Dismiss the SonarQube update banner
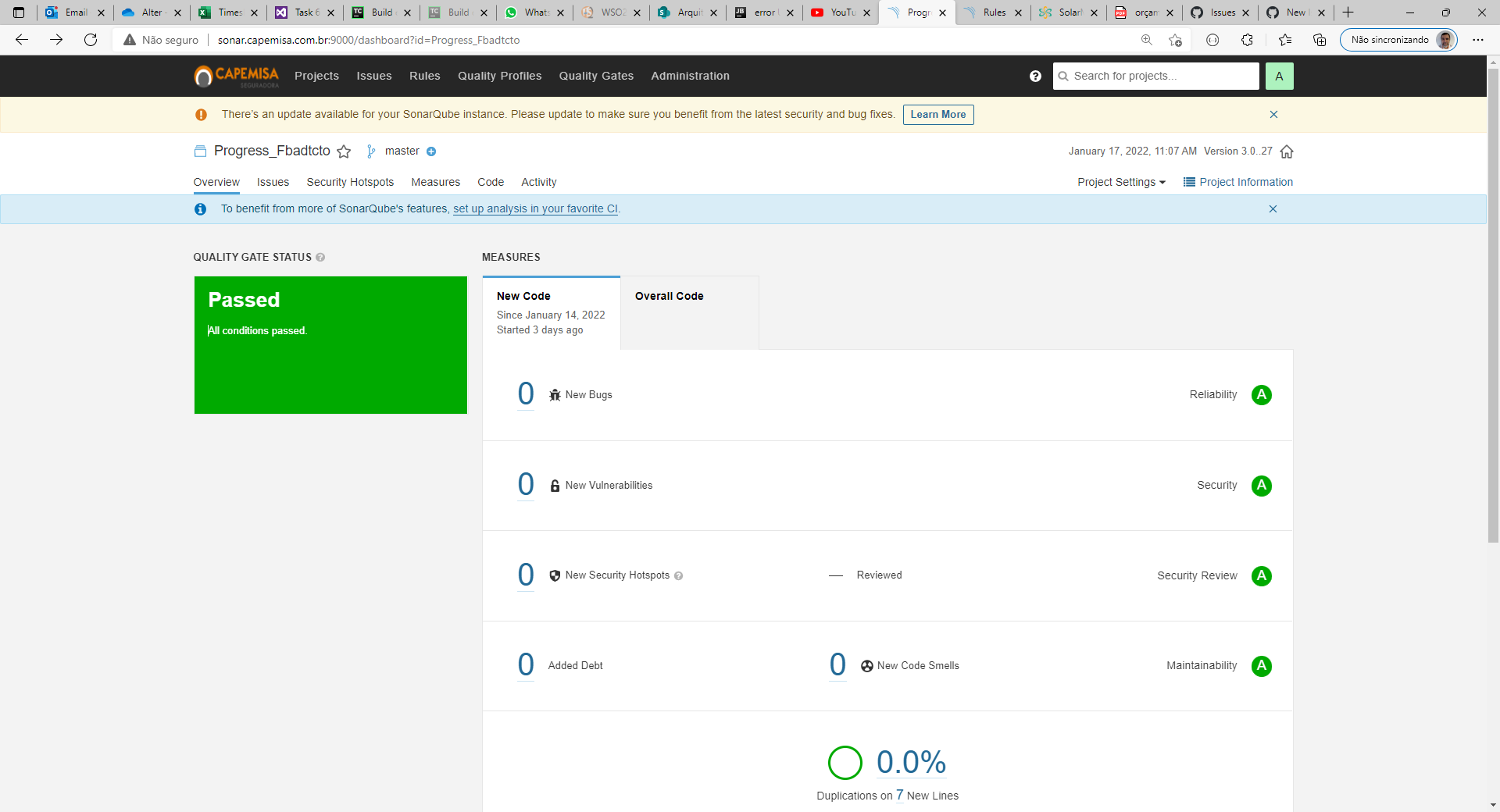 [1273, 114]
